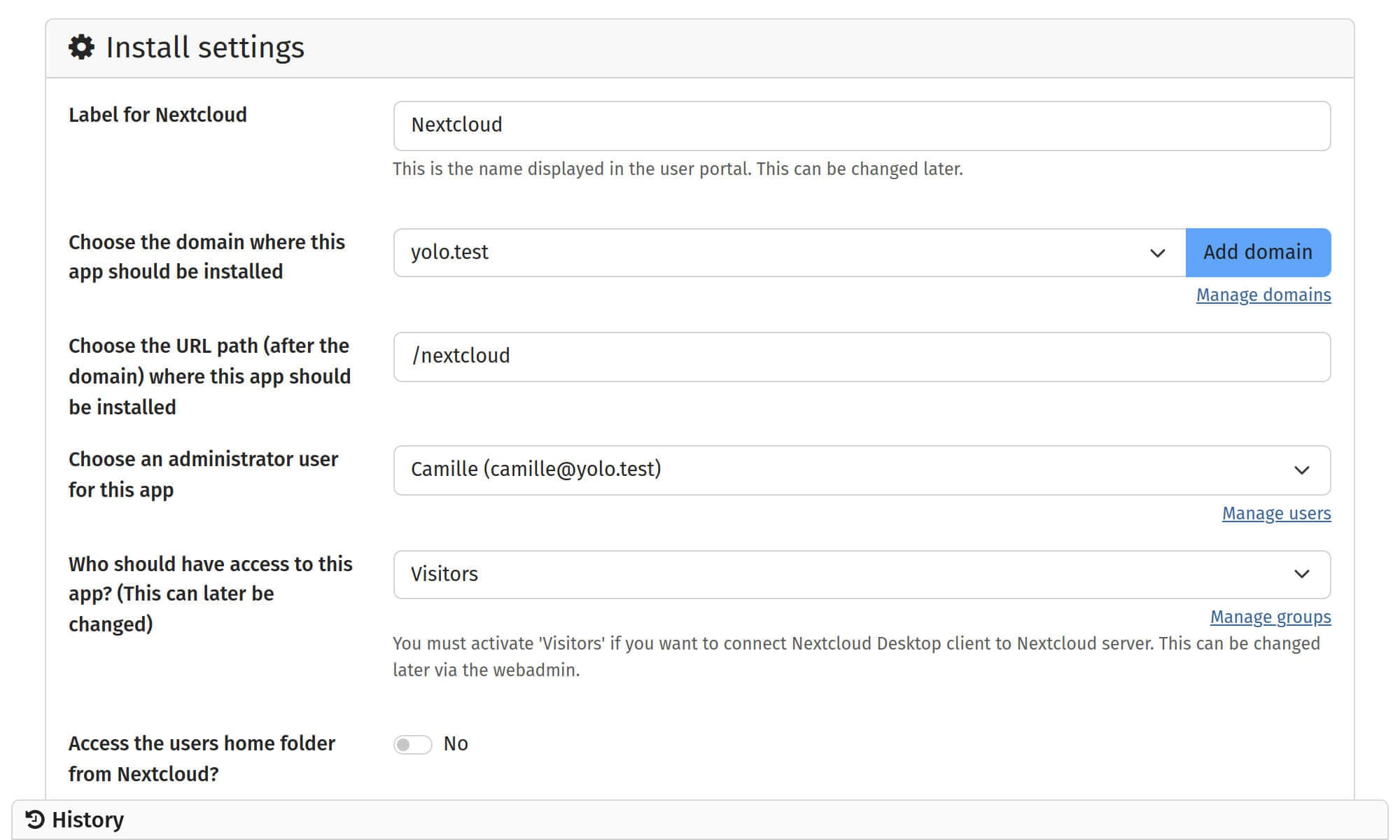Click the "Choose the domain" field label

206,257
